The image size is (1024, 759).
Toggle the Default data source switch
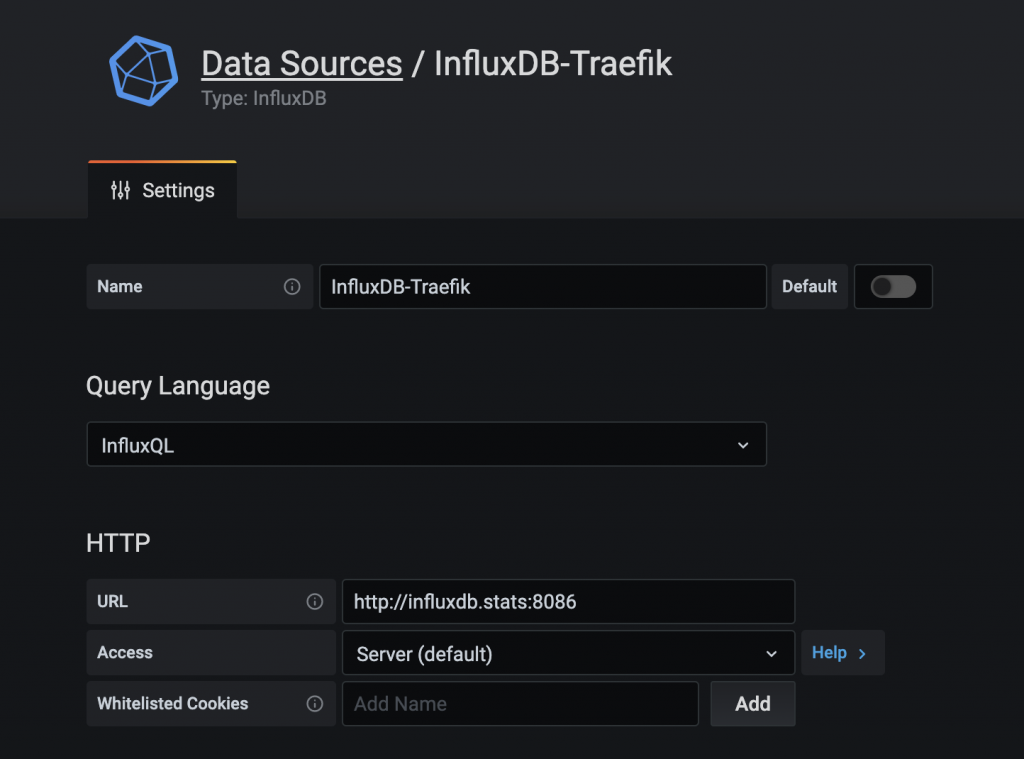[893, 287]
